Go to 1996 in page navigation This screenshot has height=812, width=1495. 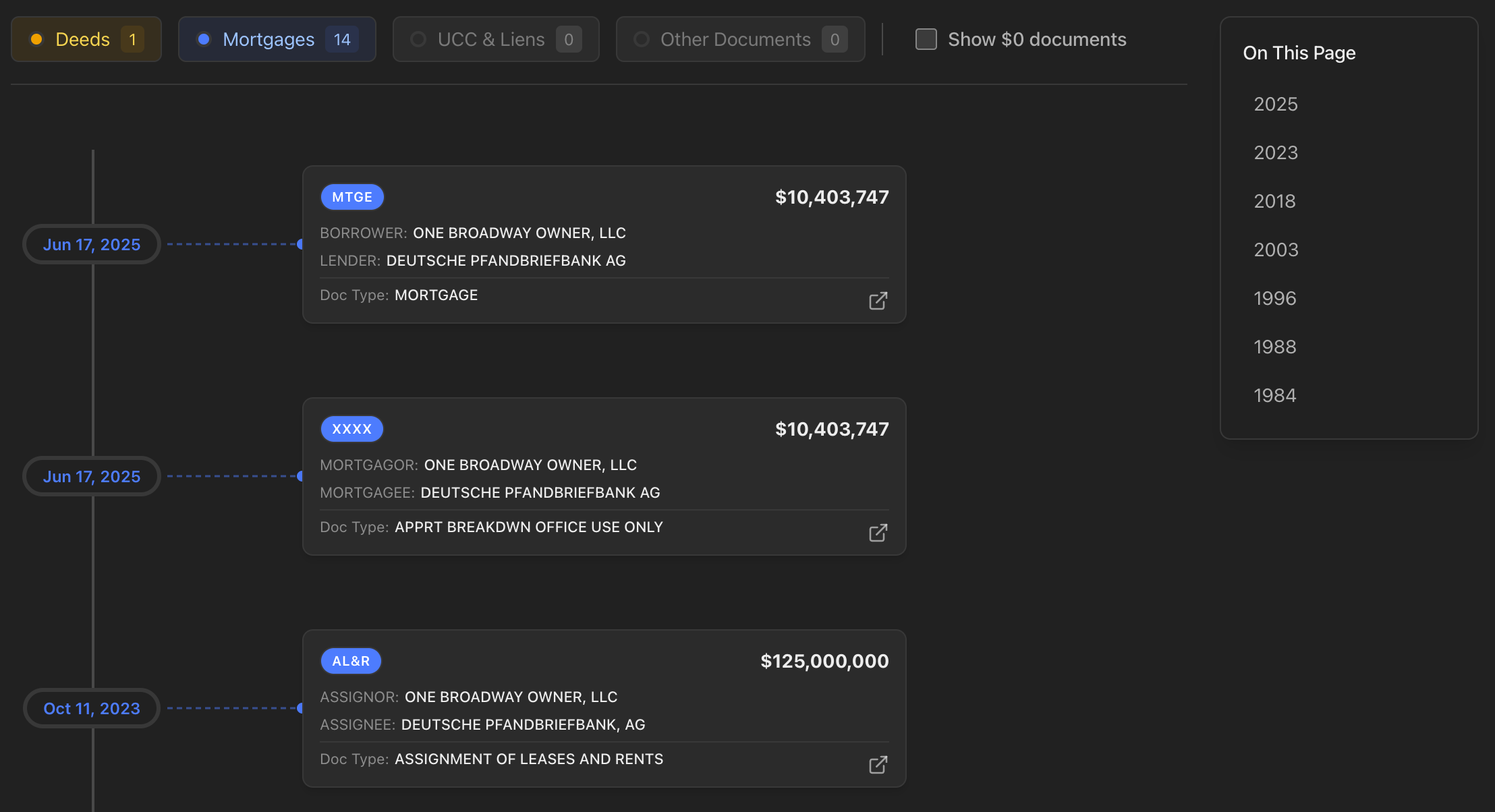pos(1274,298)
